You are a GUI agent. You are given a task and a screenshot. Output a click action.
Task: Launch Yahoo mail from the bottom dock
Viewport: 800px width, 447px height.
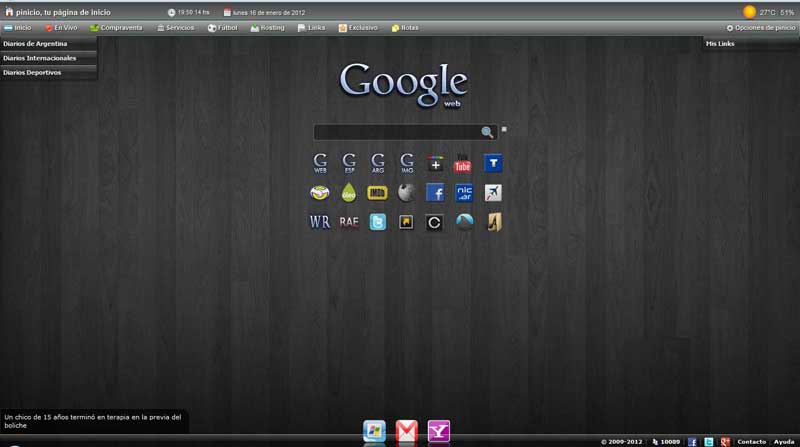438,431
